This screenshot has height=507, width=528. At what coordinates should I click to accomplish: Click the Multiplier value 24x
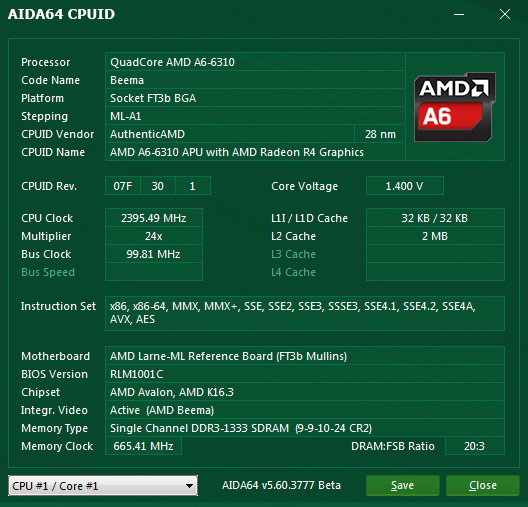[x=154, y=236]
